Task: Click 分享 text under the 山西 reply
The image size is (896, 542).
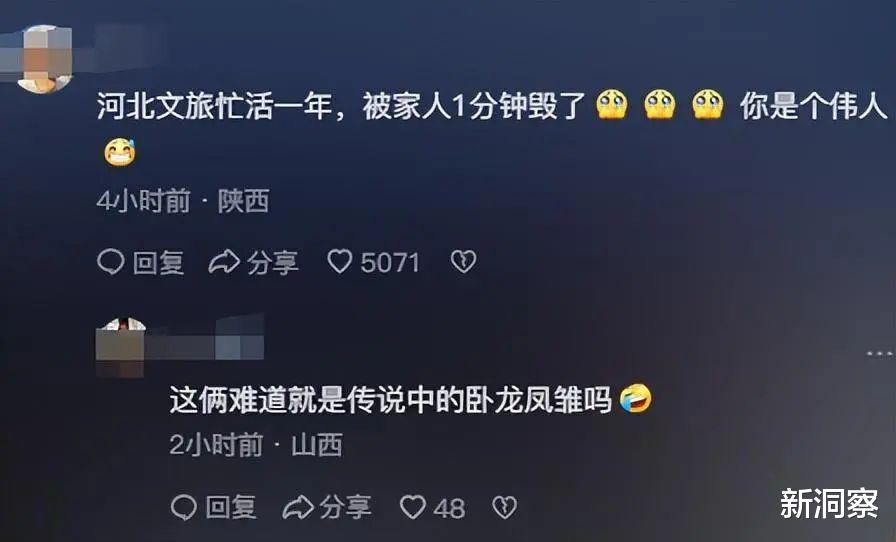Action: tap(346, 508)
